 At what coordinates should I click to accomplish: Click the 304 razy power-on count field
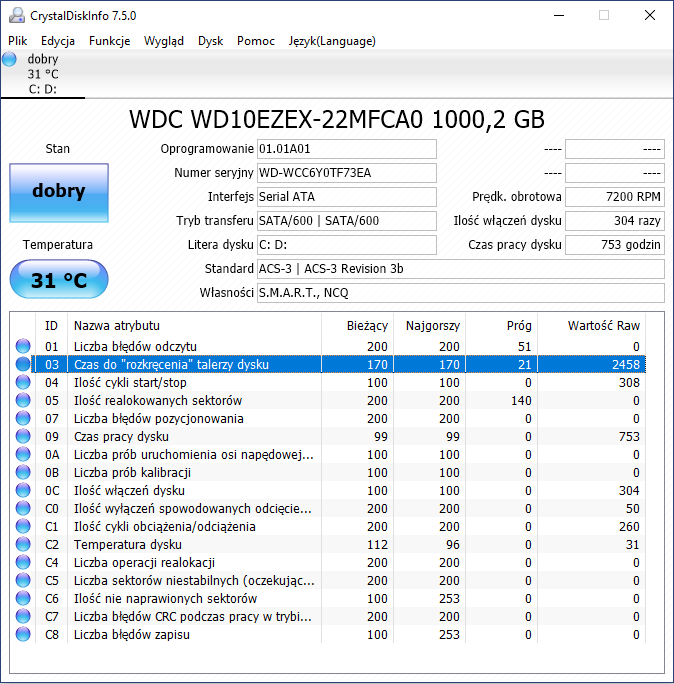click(x=615, y=221)
